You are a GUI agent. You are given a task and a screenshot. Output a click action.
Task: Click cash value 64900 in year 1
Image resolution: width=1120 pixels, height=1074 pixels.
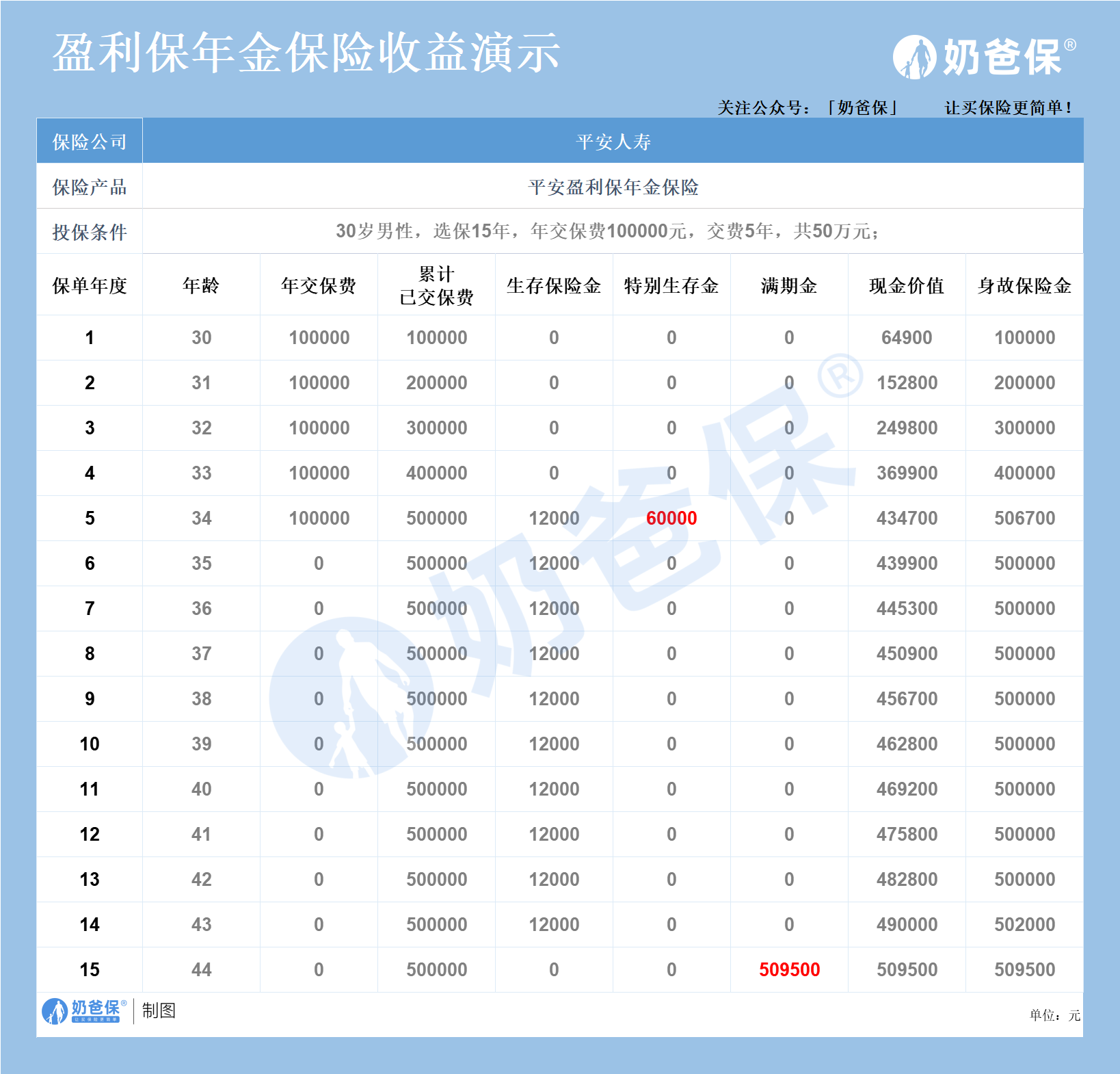pyautogui.click(x=907, y=338)
